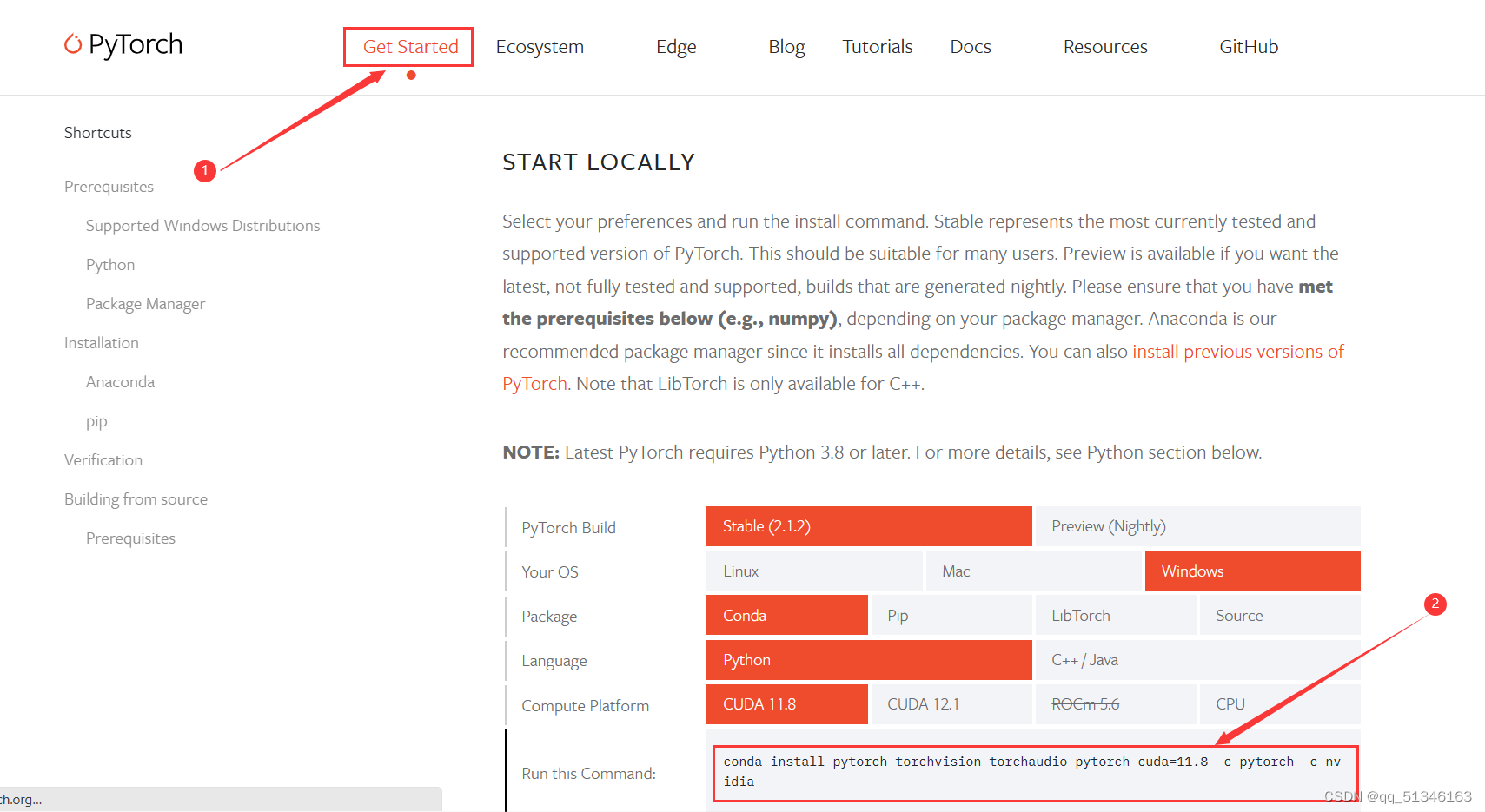Viewport: 1485px width, 812px height.
Task: Select C++ / Java as the language
Action: click(1198, 660)
